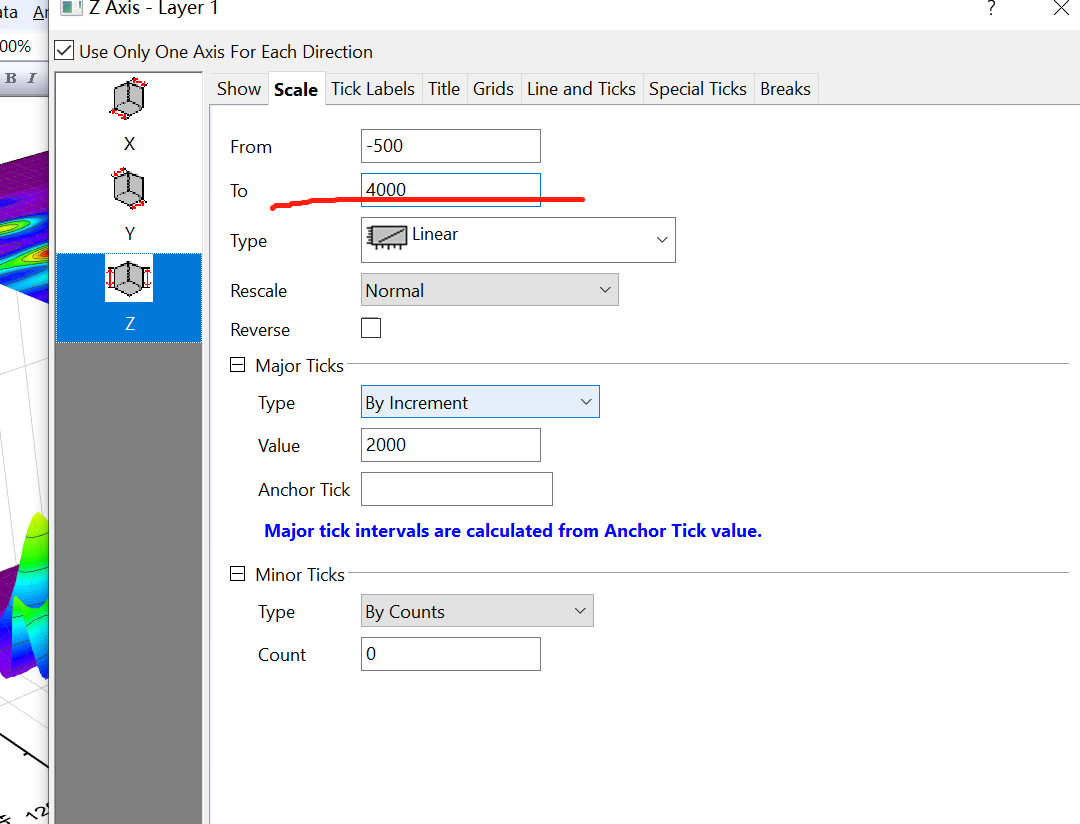
Task: Enable the Reverse checkbox
Action: tap(371, 327)
